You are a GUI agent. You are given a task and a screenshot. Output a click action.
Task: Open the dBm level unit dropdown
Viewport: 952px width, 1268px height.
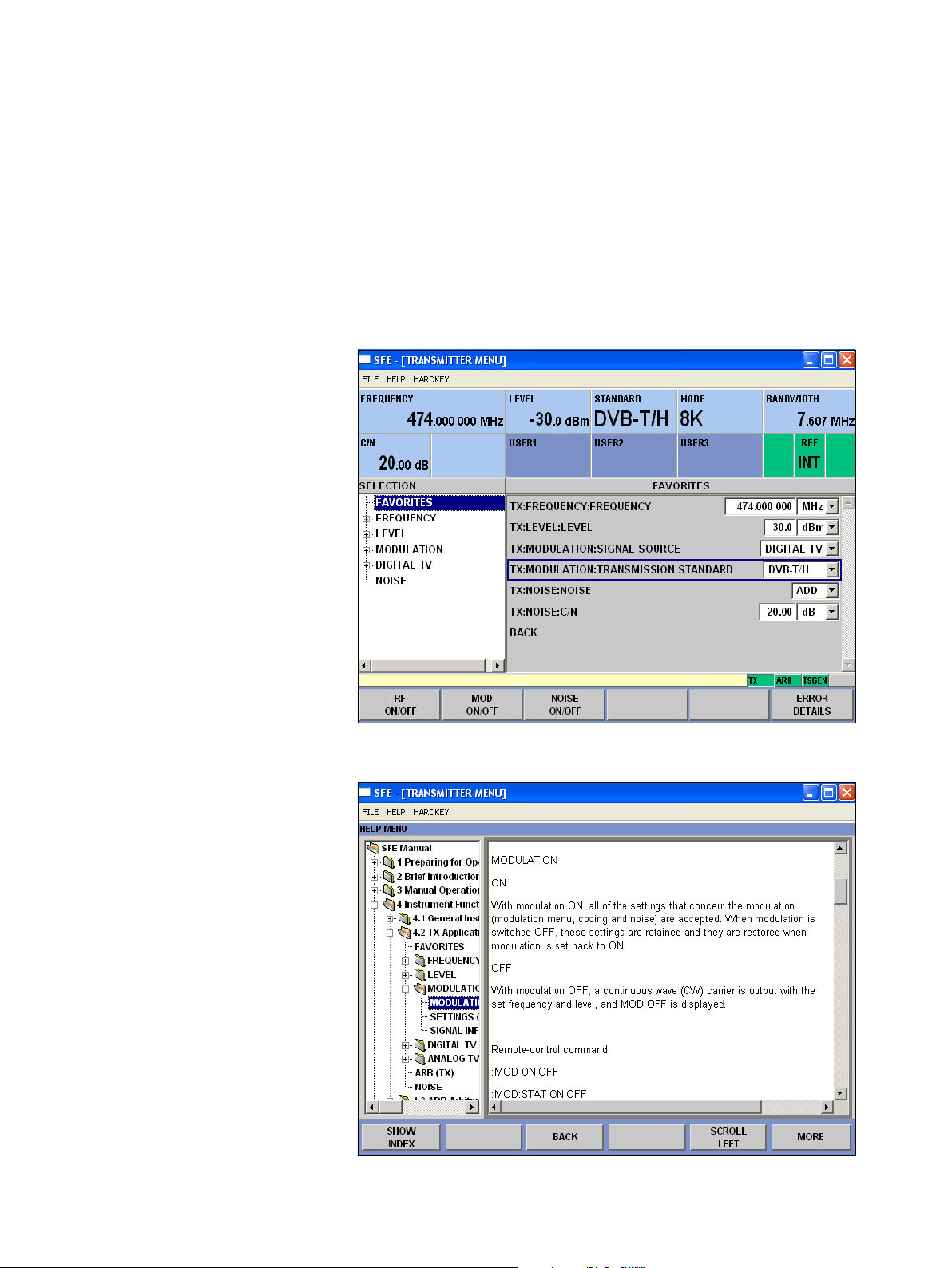(x=832, y=527)
